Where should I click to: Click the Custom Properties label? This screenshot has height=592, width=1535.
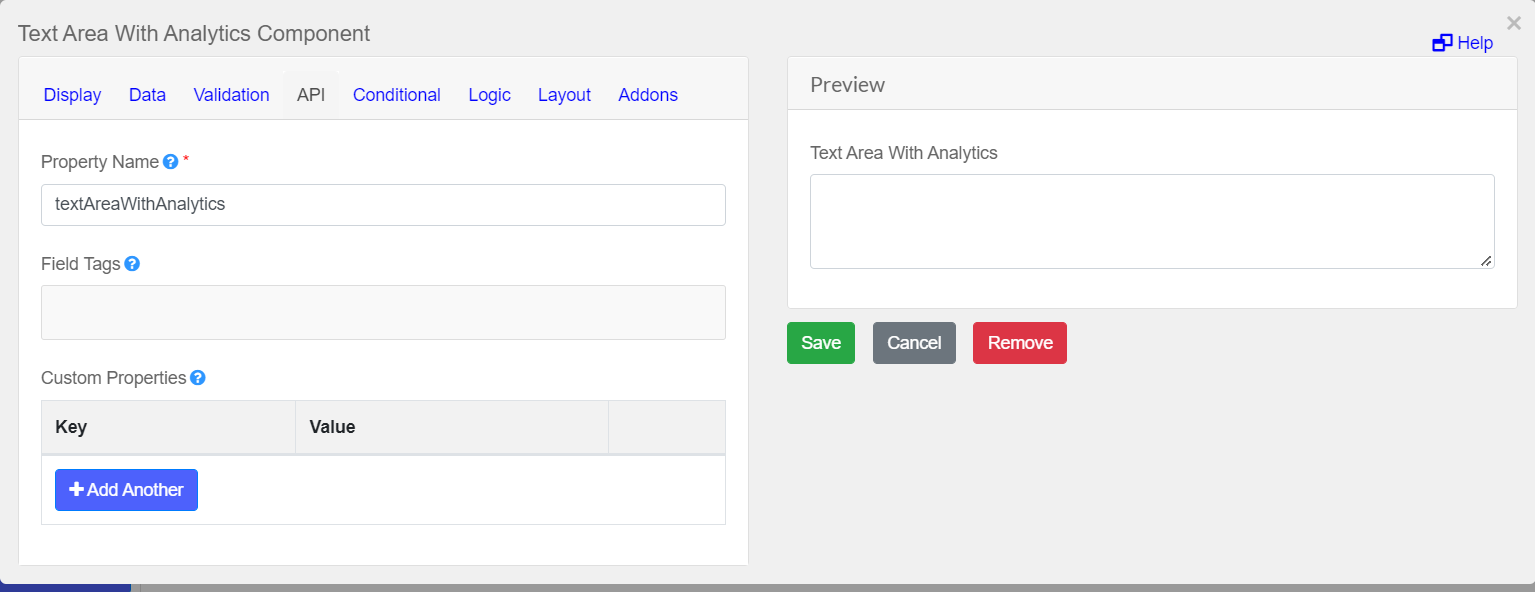point(113,378)
